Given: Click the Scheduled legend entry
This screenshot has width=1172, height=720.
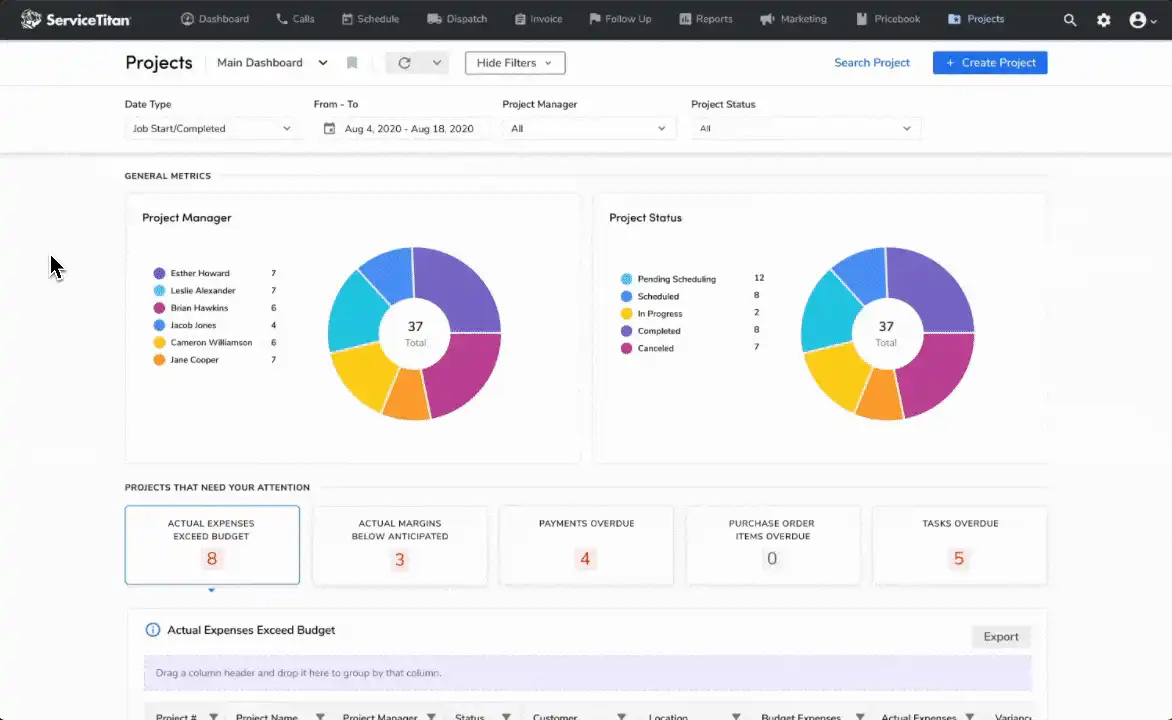Looking at the screenshot, I should tap(658, 297).
